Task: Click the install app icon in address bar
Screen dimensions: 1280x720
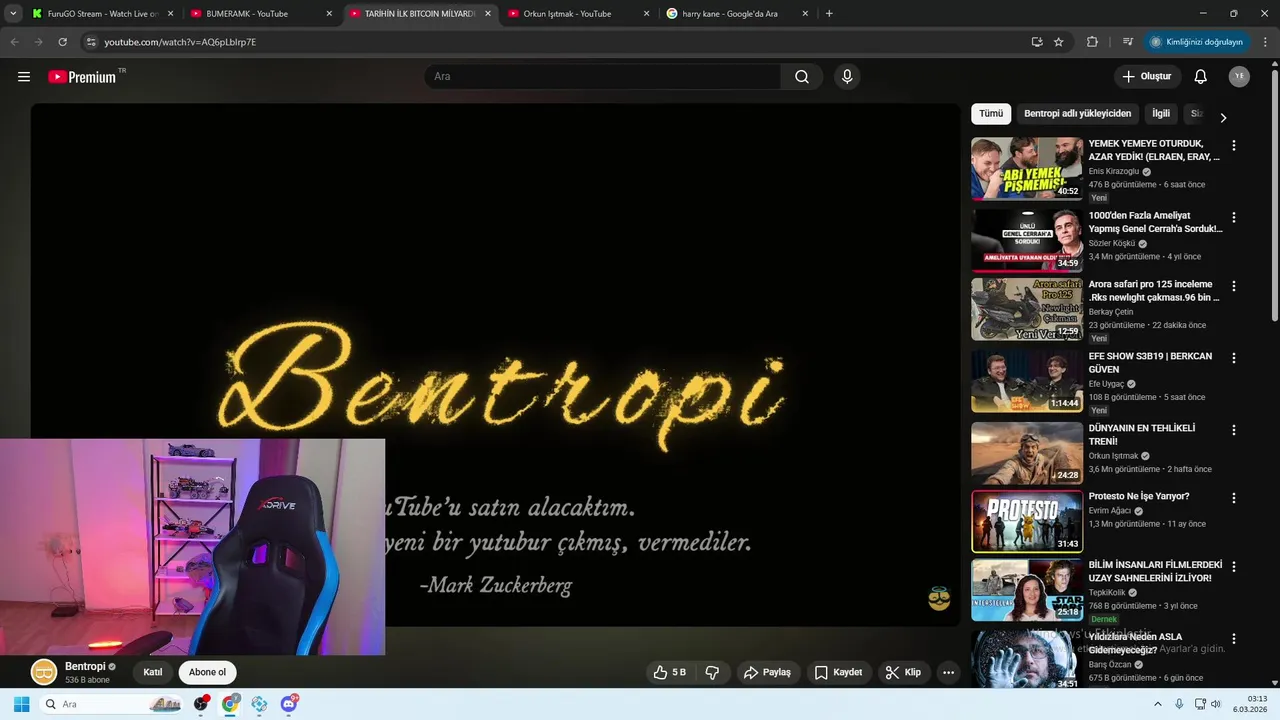Action: [1037, 42]
